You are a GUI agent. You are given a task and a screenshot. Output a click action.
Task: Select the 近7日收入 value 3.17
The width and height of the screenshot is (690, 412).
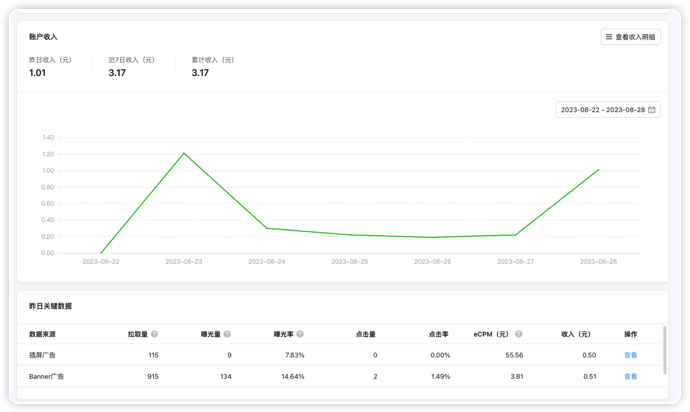coord(117,73)
